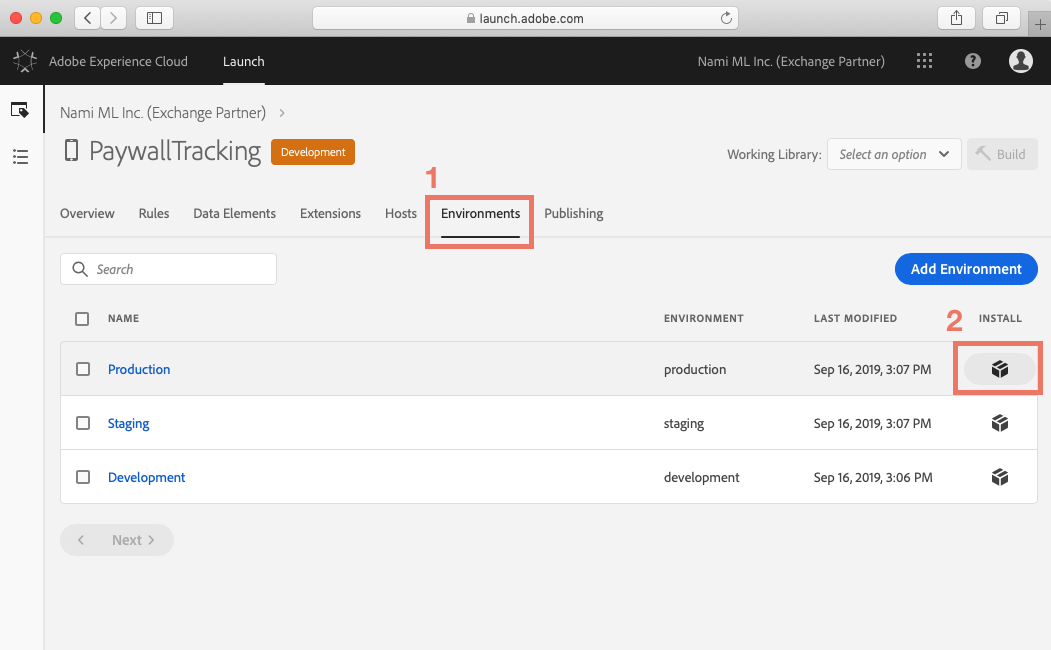Image resolution: width=1051 pixels, height=650 pixels.
Task: Open the Working Library dropdown
Action: click(x=894, y=154)
